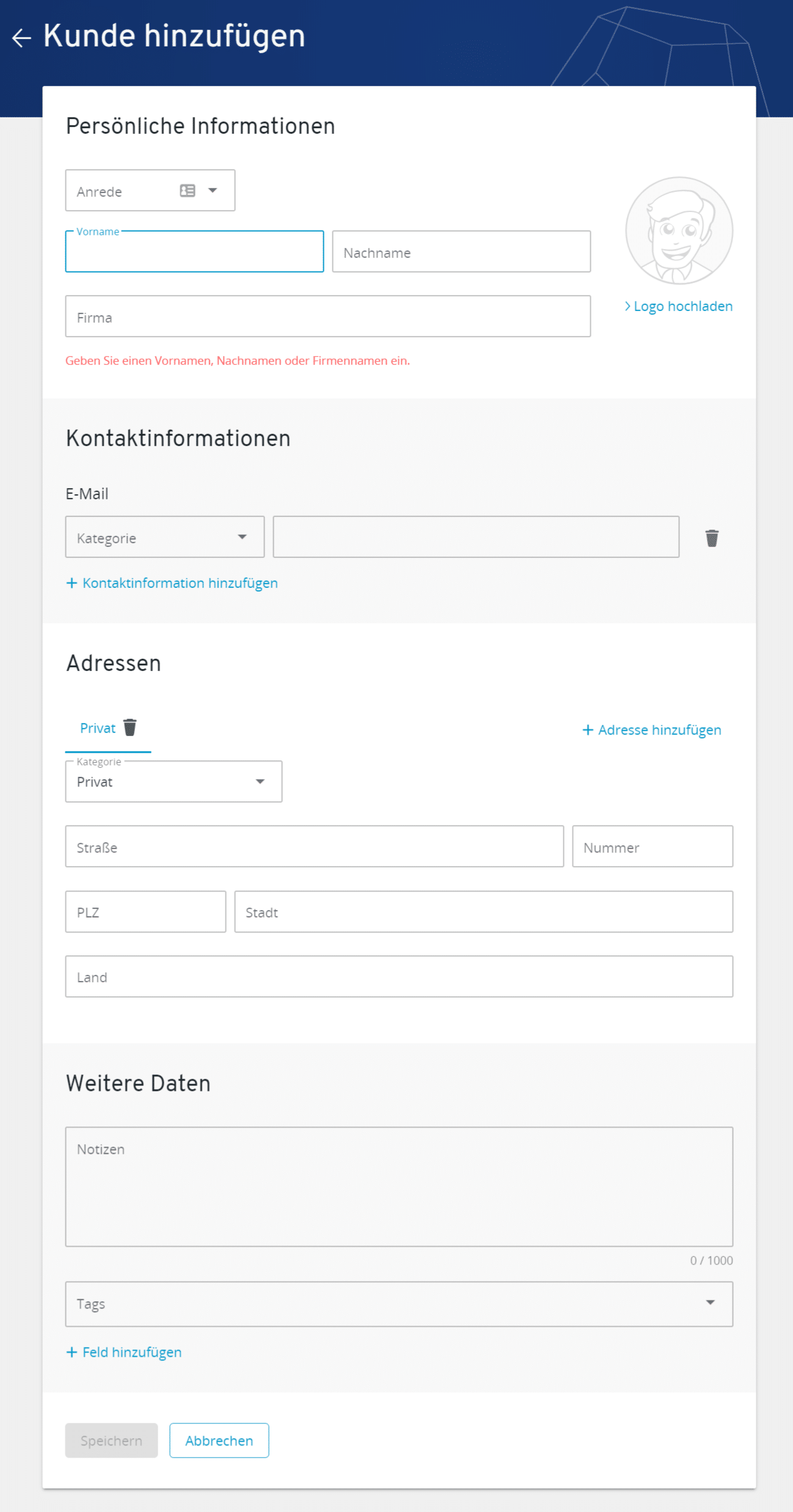Click plus icon beside Feld hinzufügen

71,1352
